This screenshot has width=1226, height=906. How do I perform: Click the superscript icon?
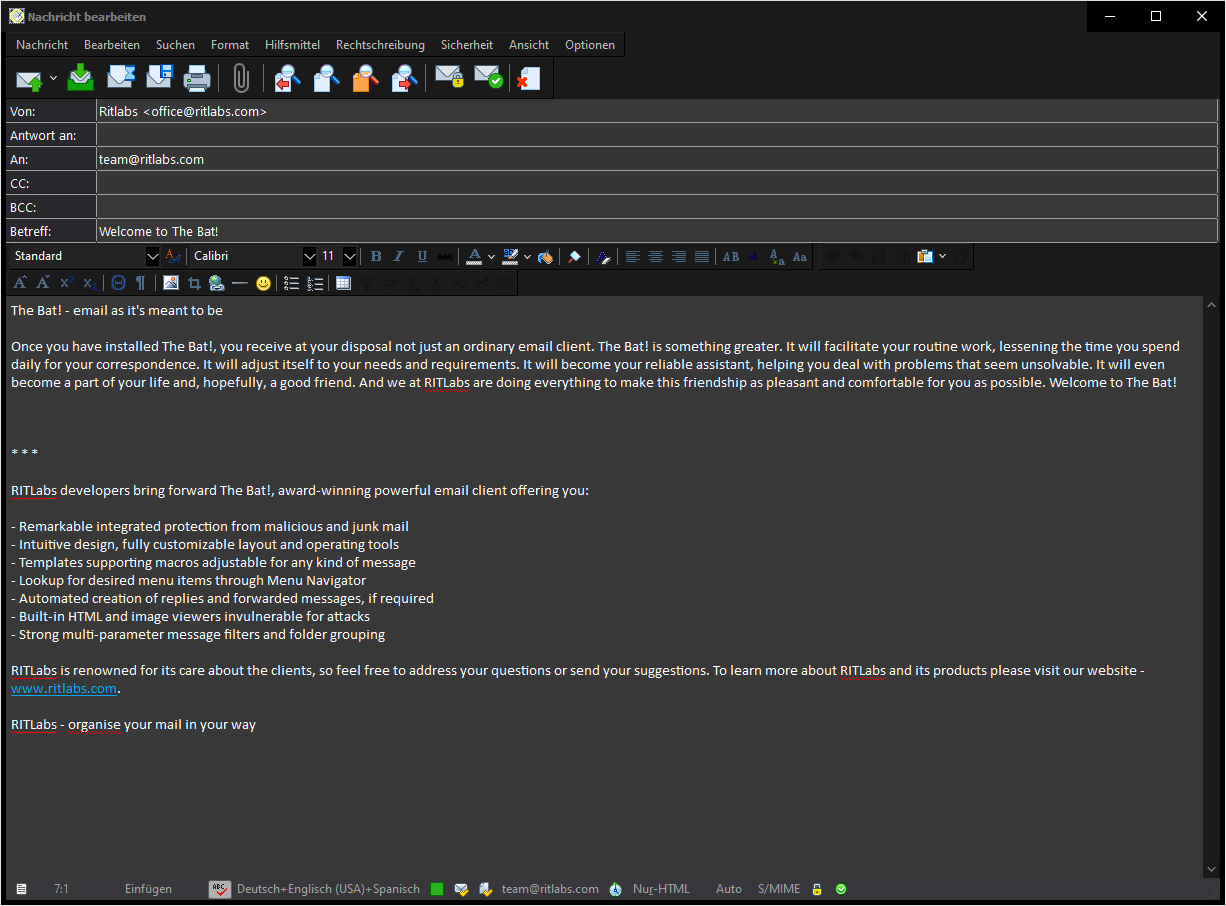pos(66,283)
